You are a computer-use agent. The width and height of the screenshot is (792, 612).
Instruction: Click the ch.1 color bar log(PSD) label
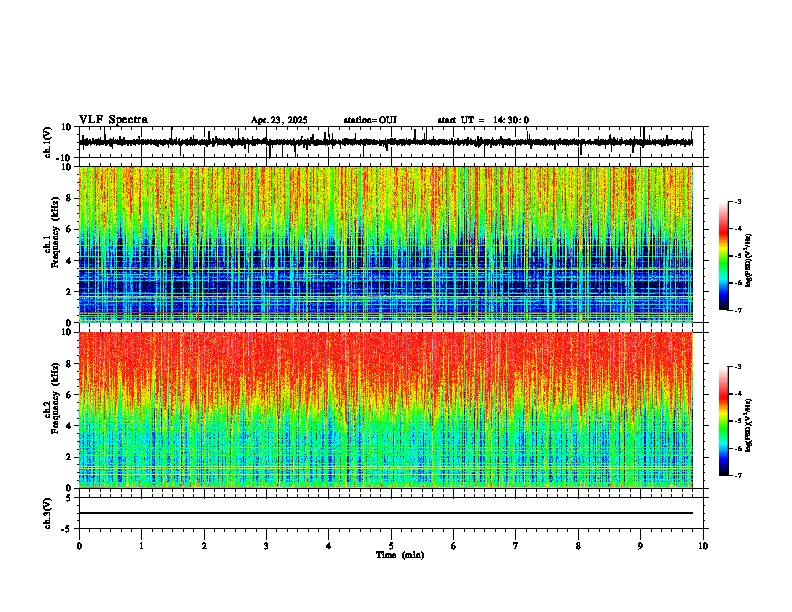tap(749, 260)
